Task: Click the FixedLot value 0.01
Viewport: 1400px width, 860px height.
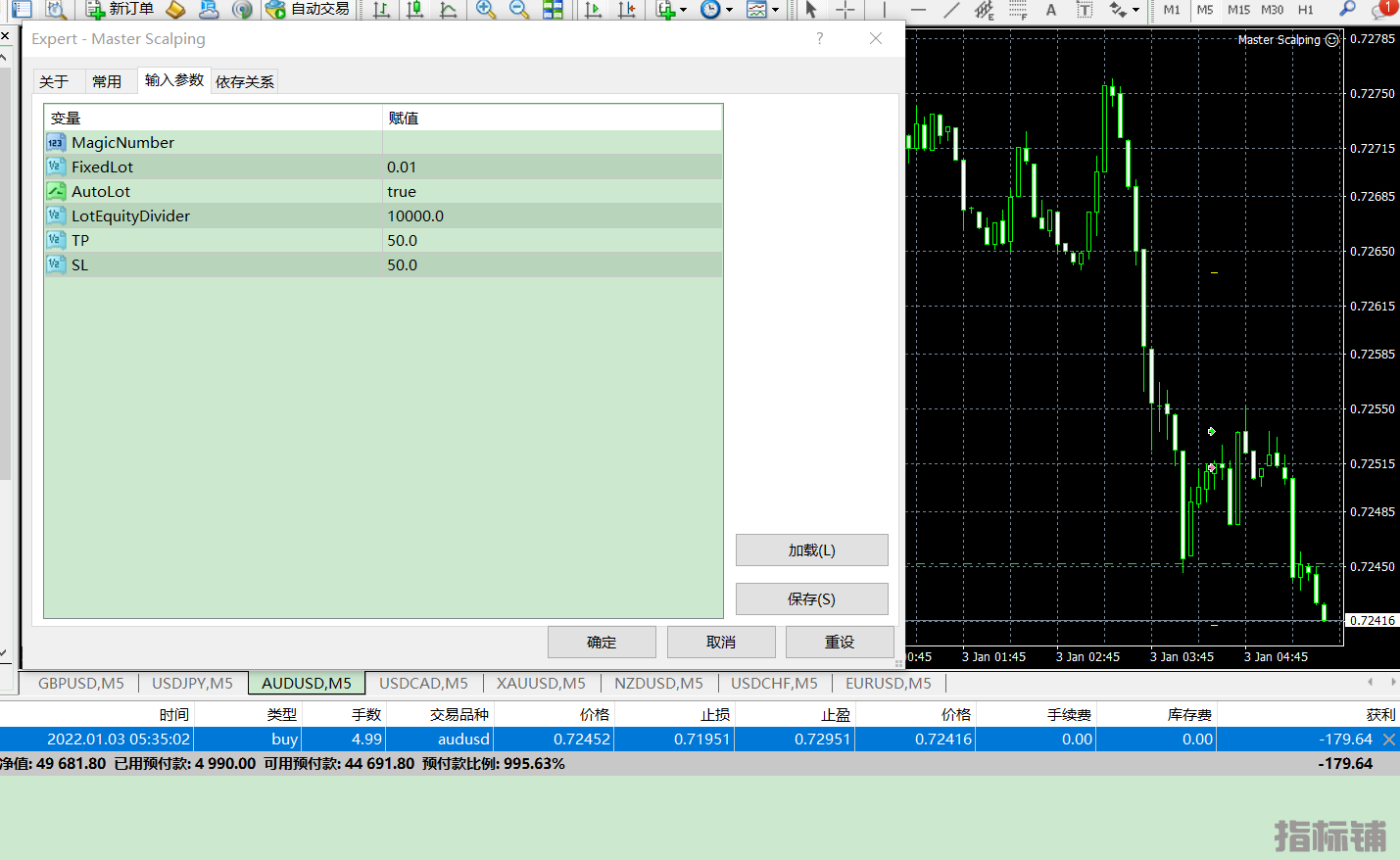Action: [x=402, y=167]
